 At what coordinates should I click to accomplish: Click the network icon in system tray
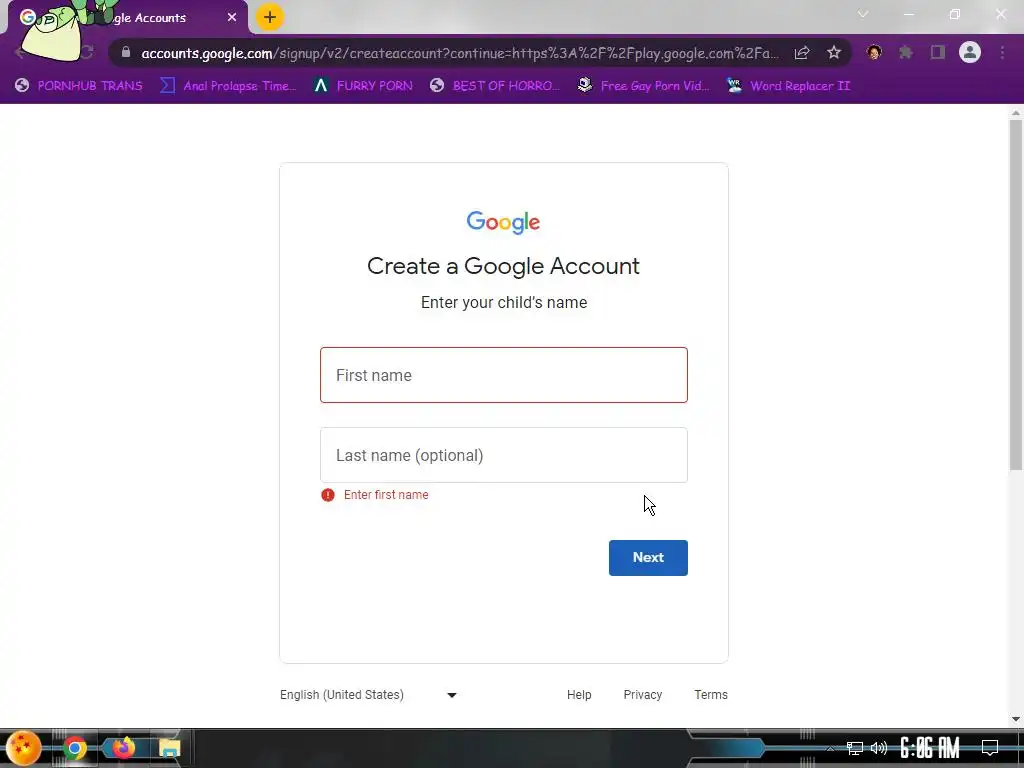(x=855, y=748)
